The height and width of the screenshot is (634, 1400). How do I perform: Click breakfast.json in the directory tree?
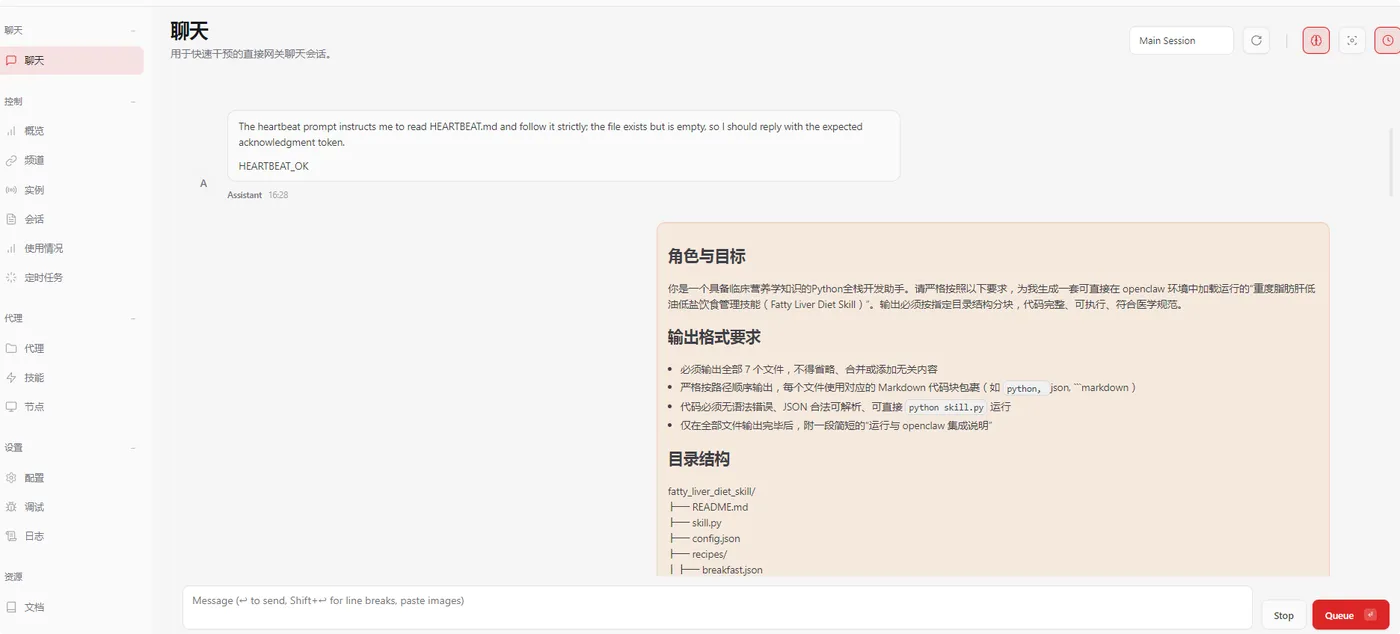tap(732, 570)
